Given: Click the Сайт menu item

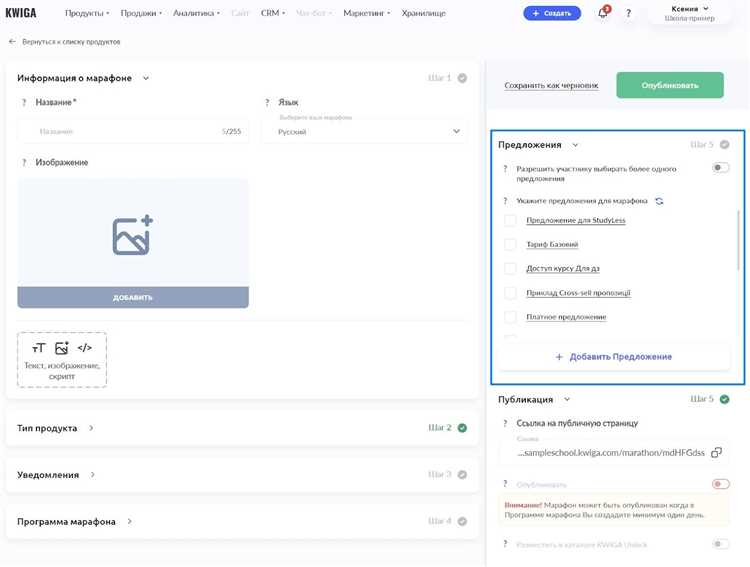Looking at the screenshot, I should (240, 13).
